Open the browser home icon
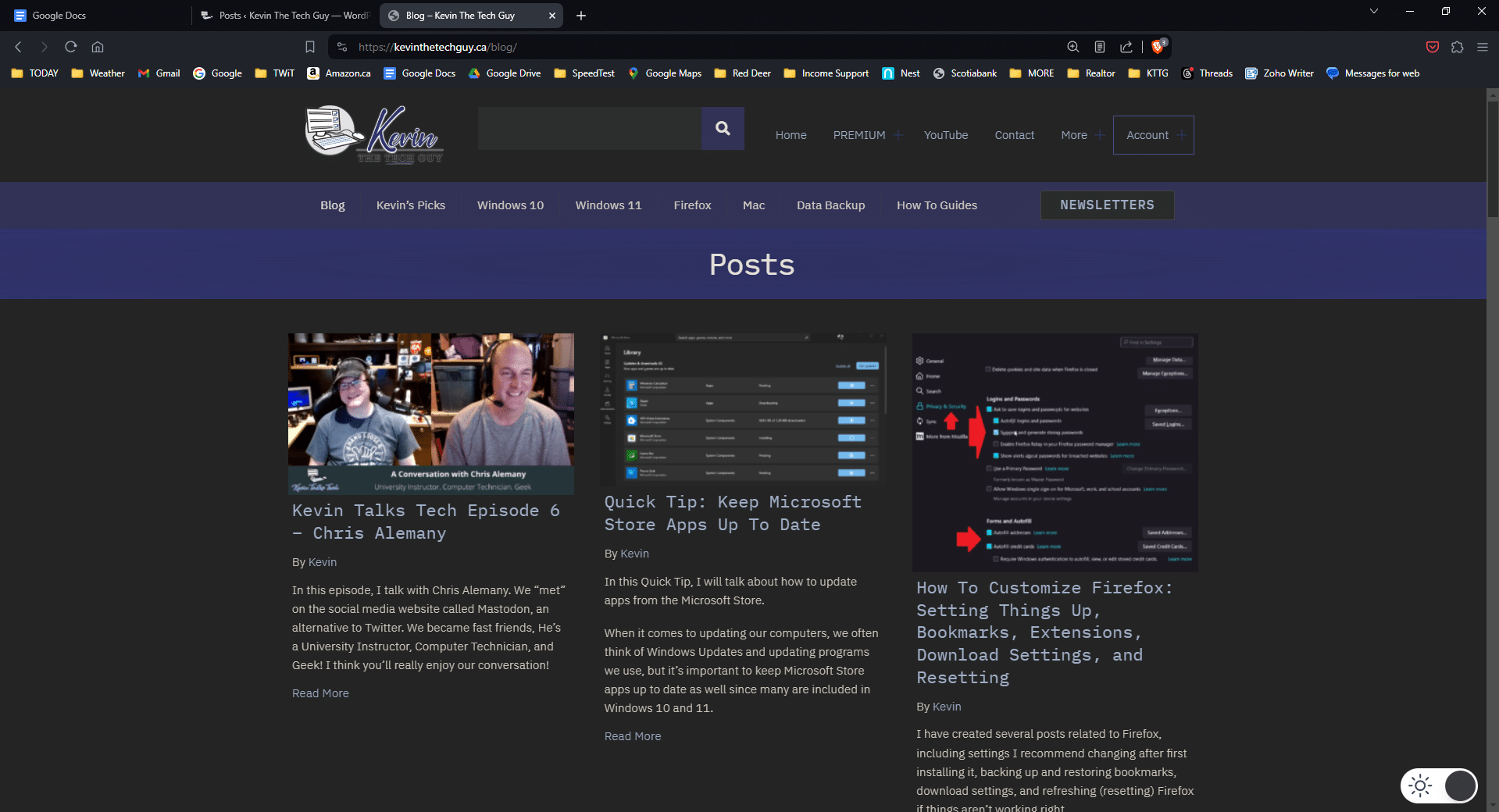Viewport: 1499px width, 812px height. point(98,47)
